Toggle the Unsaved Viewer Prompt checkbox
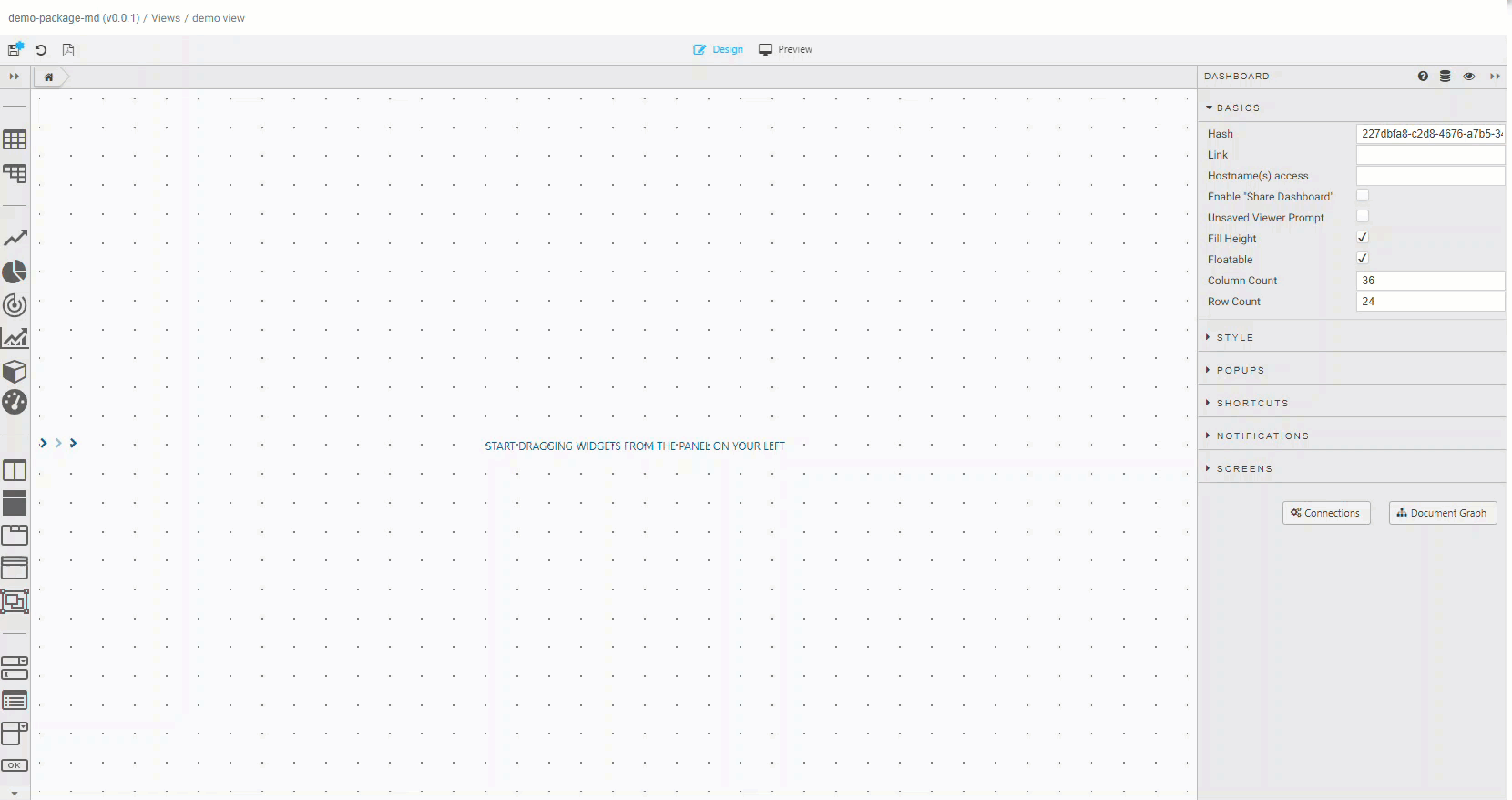 point(1363,217)
